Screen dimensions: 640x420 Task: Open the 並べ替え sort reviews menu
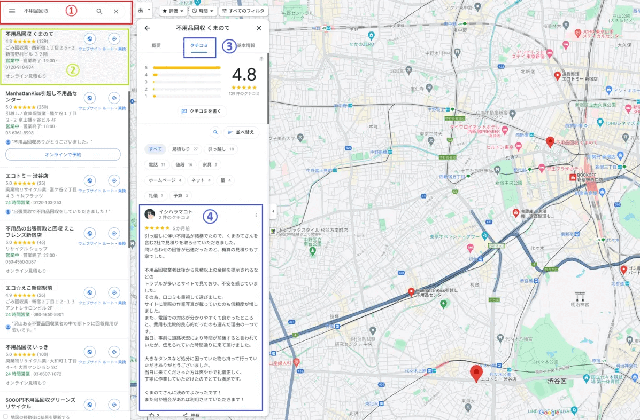(x=241, y=132)
